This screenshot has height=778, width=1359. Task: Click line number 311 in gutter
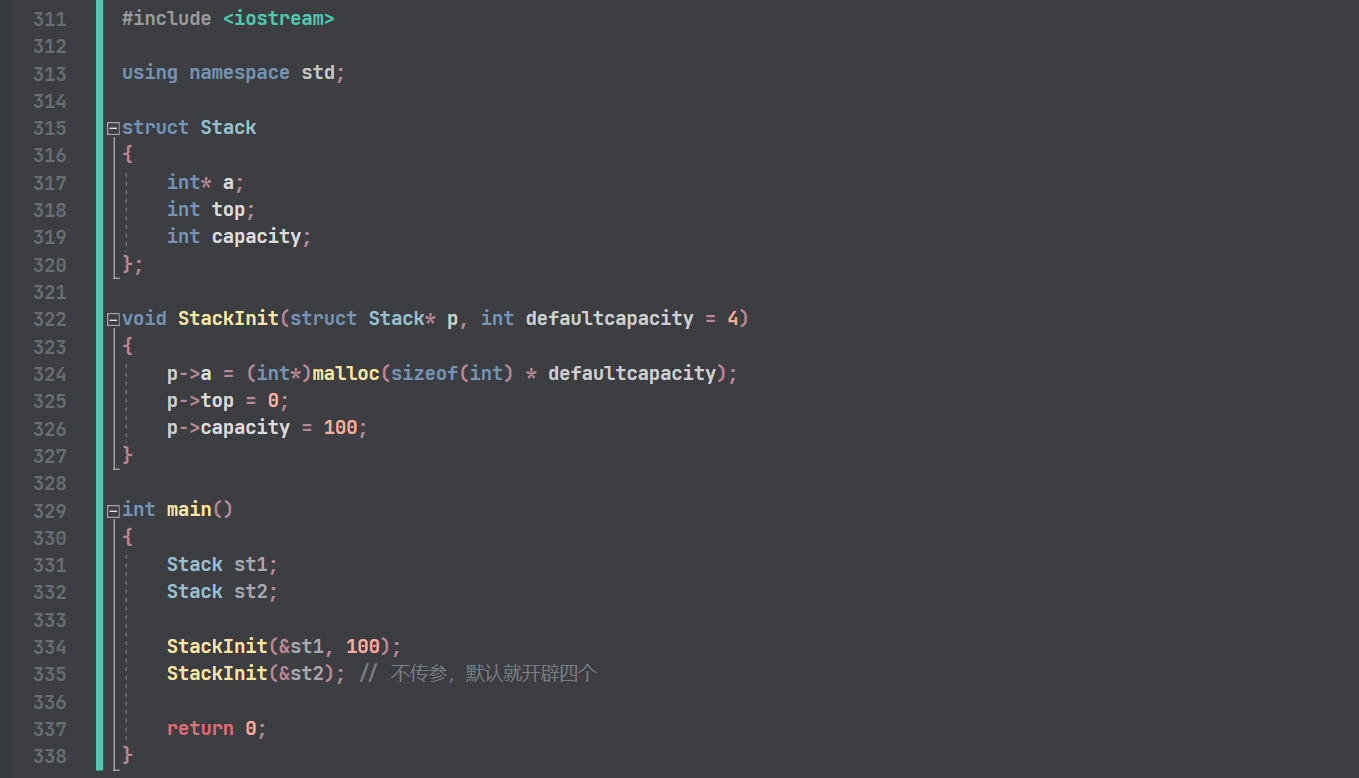click(x=49, y=19)
